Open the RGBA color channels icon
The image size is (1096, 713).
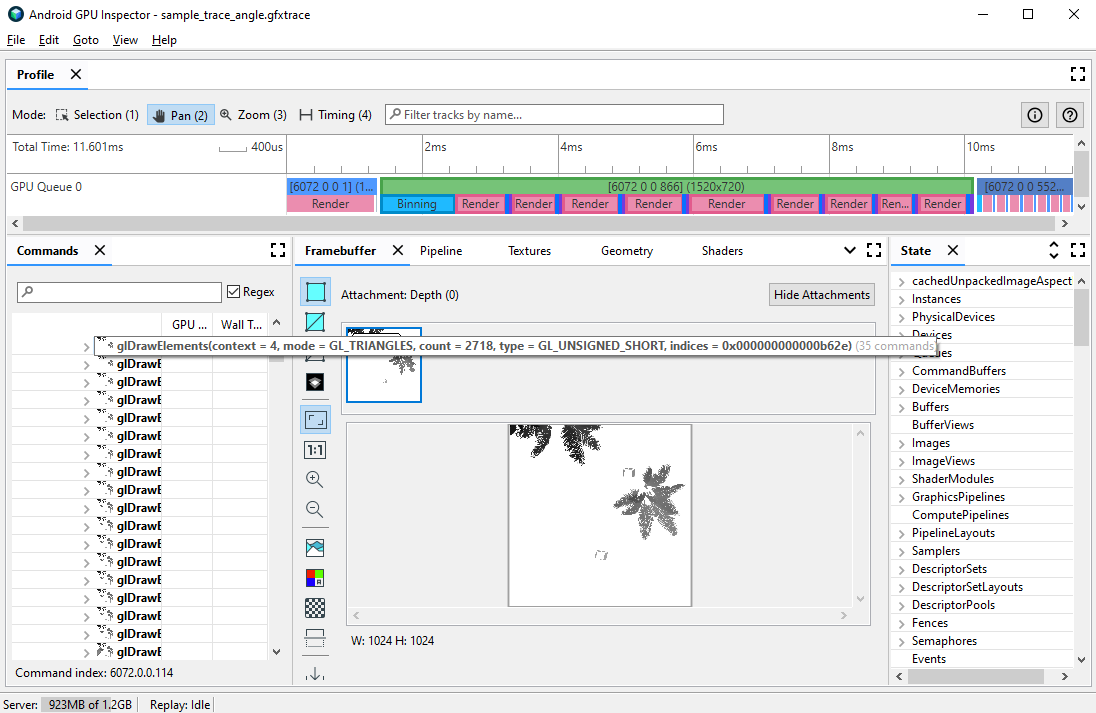tap(315, 578)
